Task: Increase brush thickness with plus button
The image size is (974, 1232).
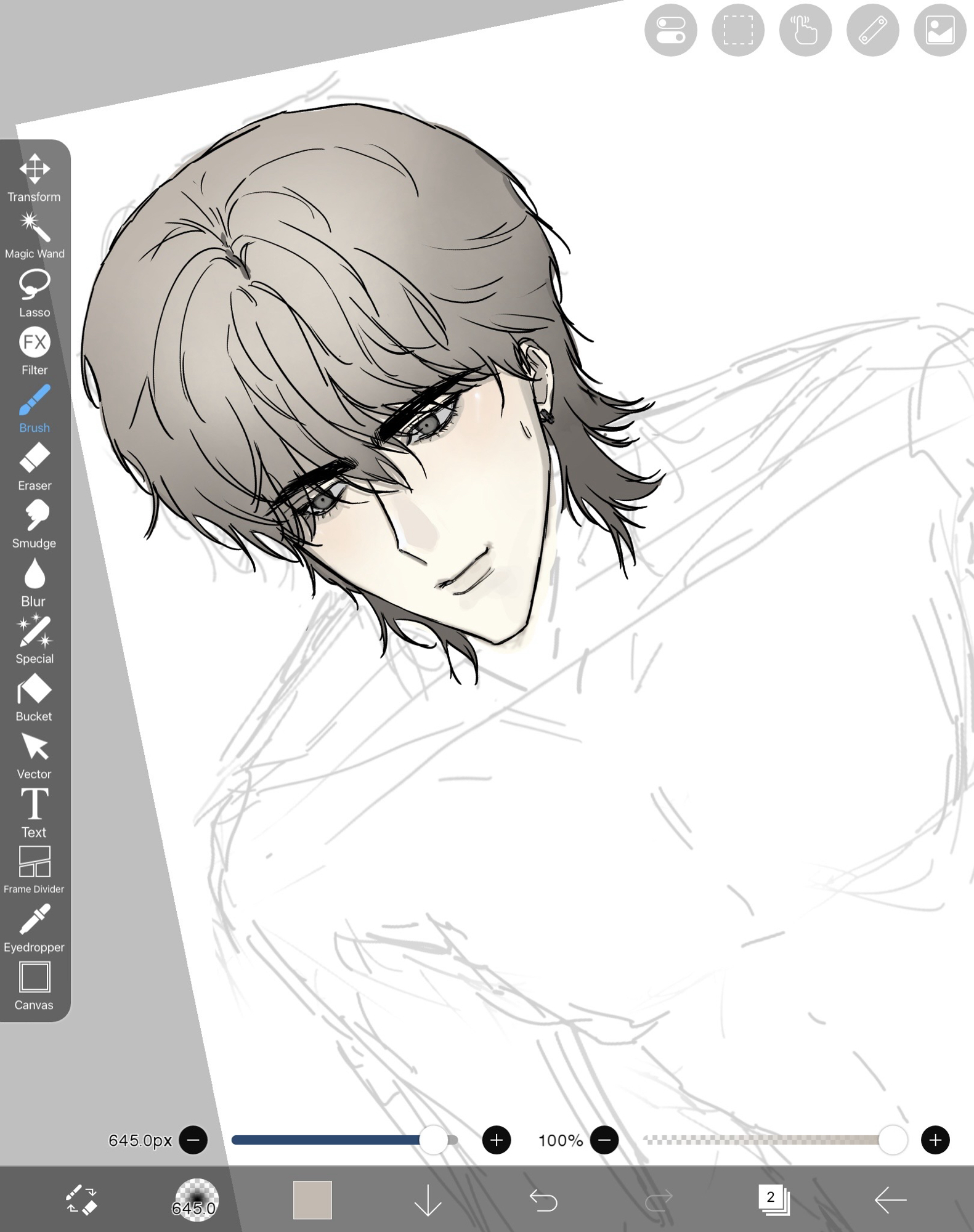Action: (x=497, y=1140)
